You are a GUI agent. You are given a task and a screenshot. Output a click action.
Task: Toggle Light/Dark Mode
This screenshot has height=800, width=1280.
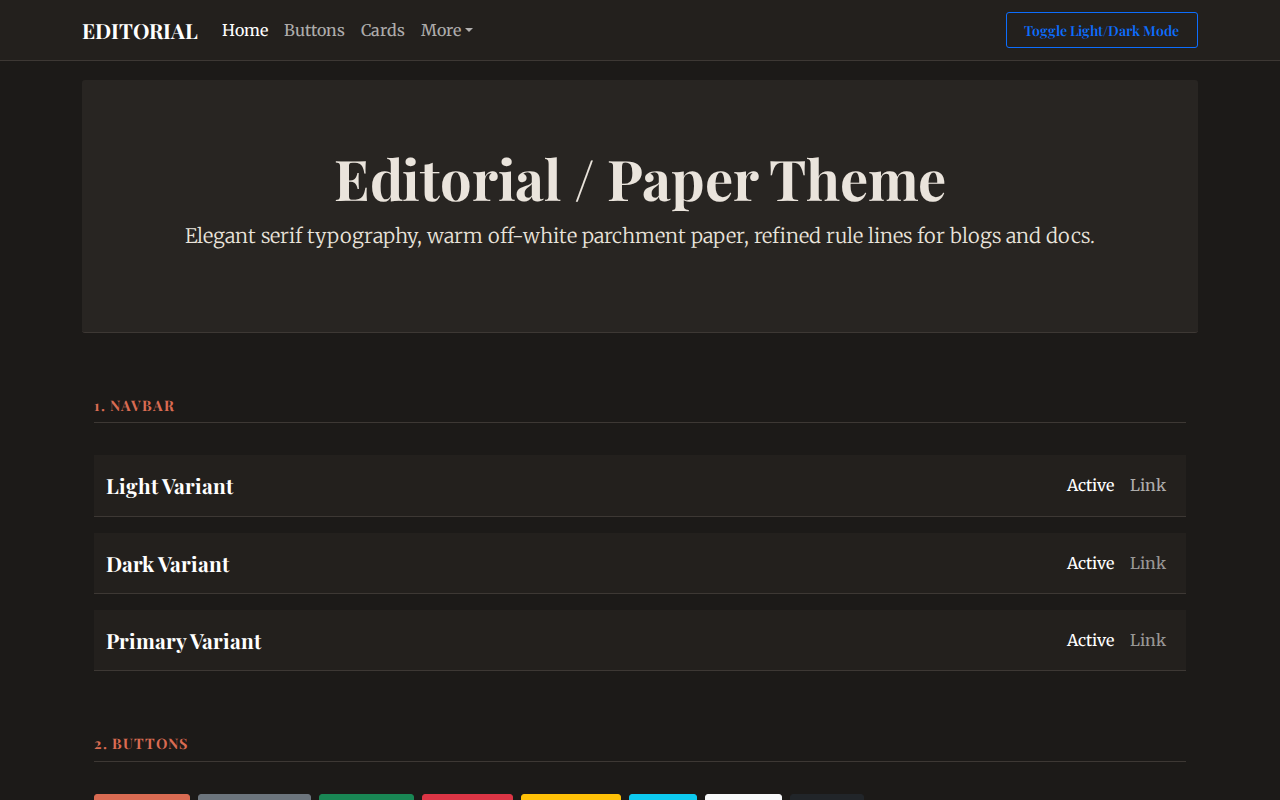[1101, 30]
